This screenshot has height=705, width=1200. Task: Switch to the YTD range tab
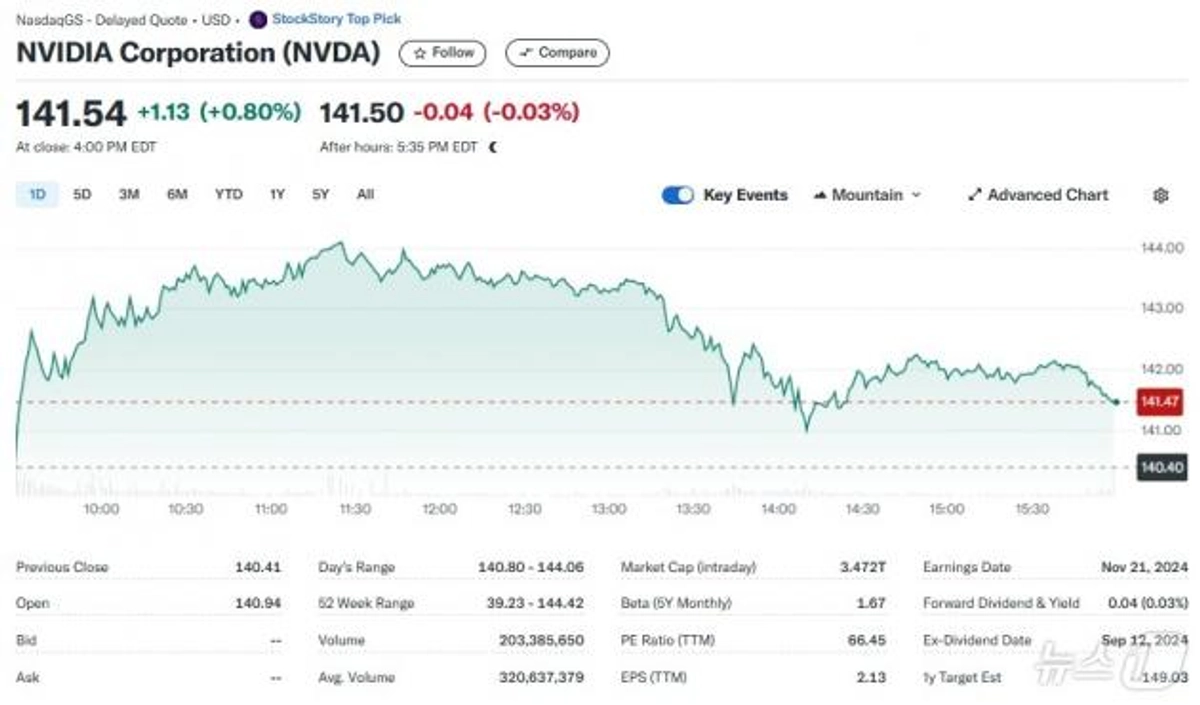(228, 195)
